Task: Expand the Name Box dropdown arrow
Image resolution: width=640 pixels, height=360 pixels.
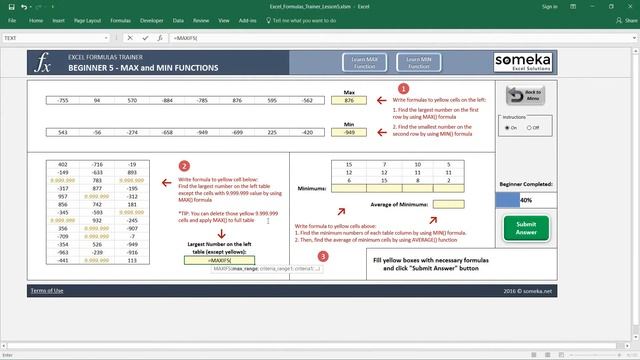Action: 106,38
